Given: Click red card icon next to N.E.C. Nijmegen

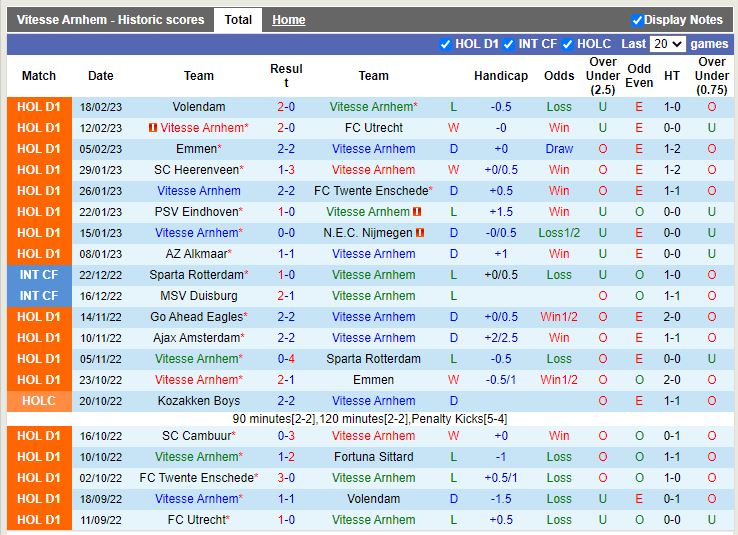Looking at the screenshot, I should [x=420, y=232].
